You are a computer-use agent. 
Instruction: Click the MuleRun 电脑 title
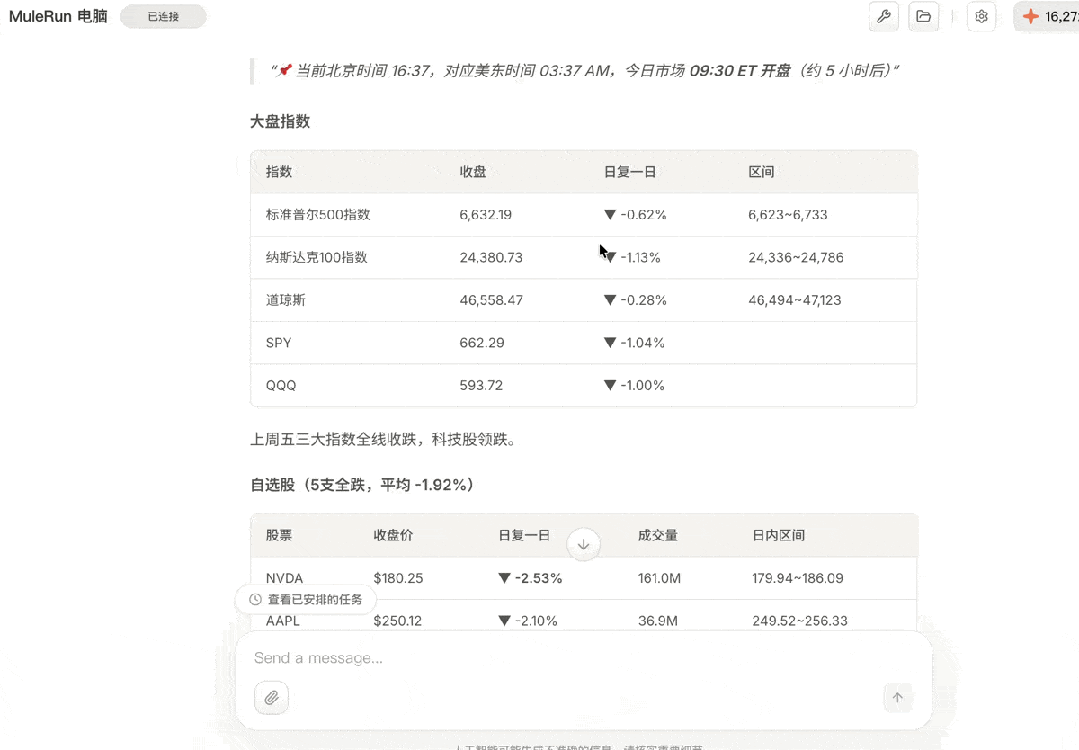pyautogui.click(x=57, y=16)
